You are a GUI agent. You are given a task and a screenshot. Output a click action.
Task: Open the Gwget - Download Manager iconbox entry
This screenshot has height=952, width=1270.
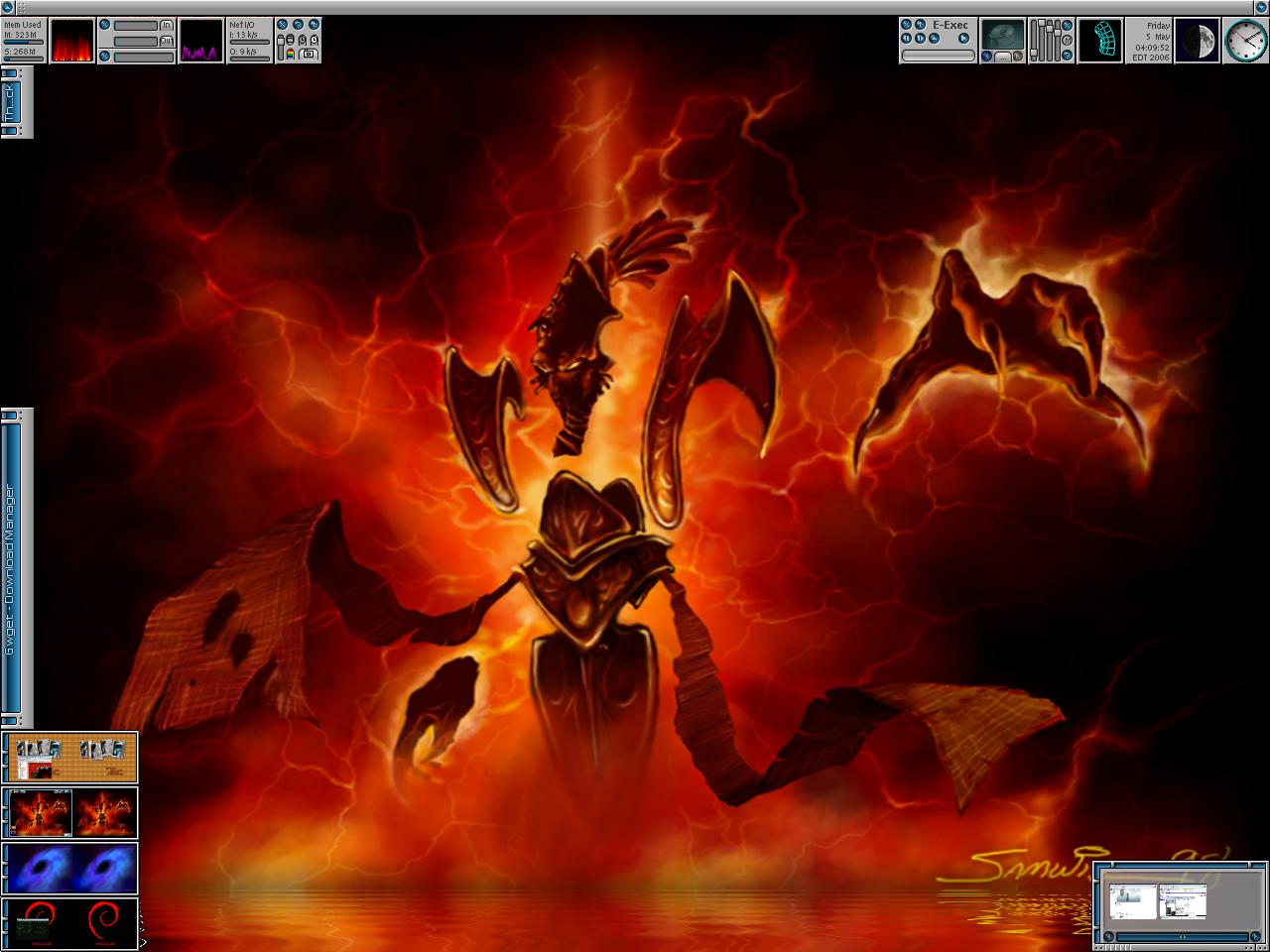tap(11, 568)
